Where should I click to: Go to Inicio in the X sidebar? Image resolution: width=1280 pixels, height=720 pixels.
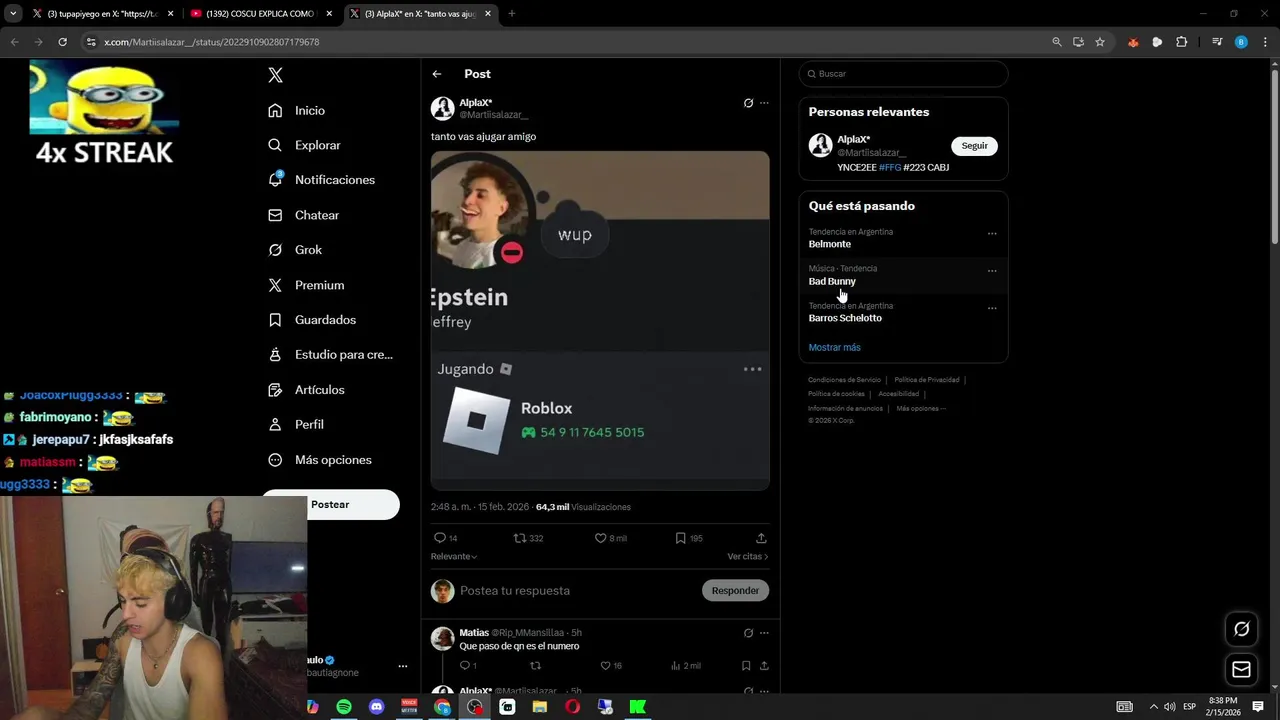[x=297, y=110]
